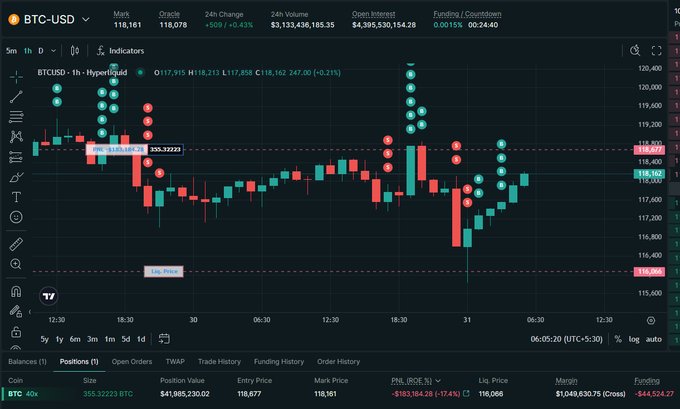This screenshot has height=409, width=680.
Task: Set chart range to 1d
Action: click(141, 339)
